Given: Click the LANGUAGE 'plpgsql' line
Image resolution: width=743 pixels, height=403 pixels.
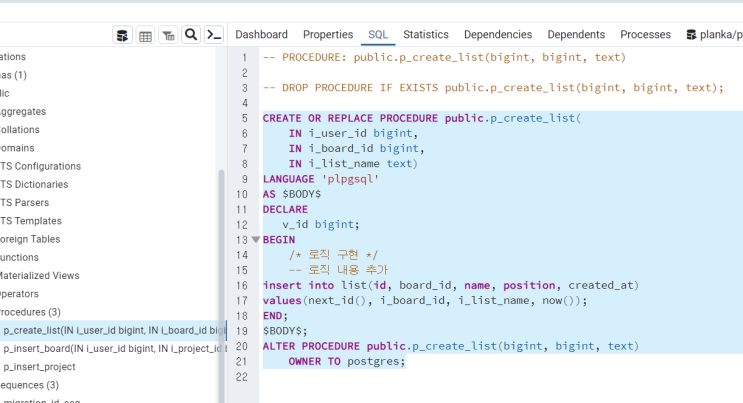Looking at the screenshot, I should (321, 179).
